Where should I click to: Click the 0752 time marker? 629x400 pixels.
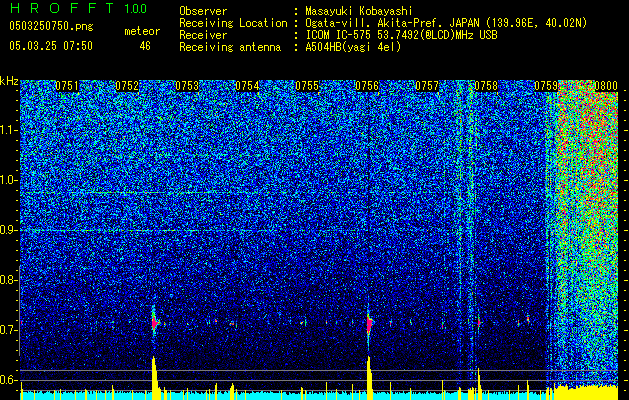tap(127, 86)
